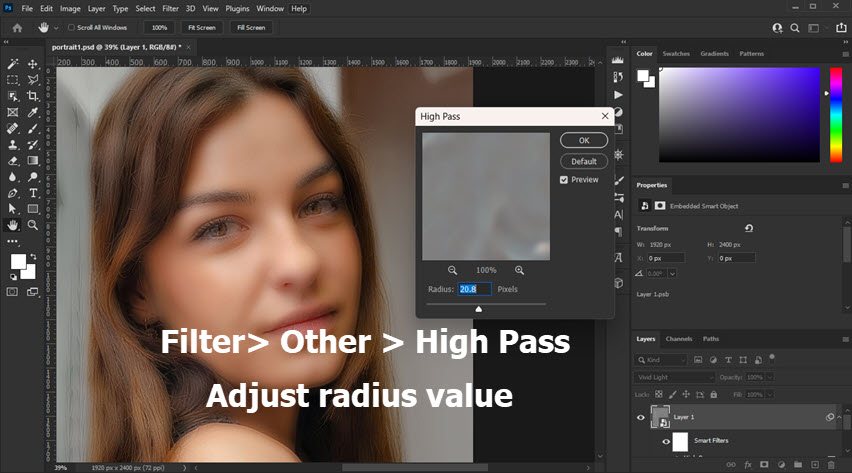
Task: Add a layer style with fx icon
Action: pyautogui.click(x=748, y=464)
